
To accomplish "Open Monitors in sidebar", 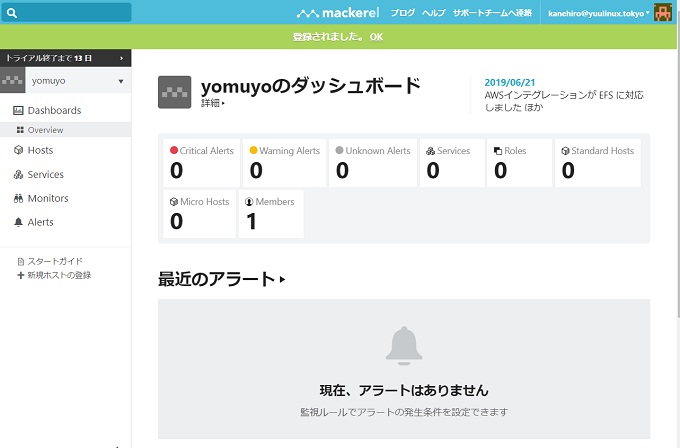I will (48, 198).
